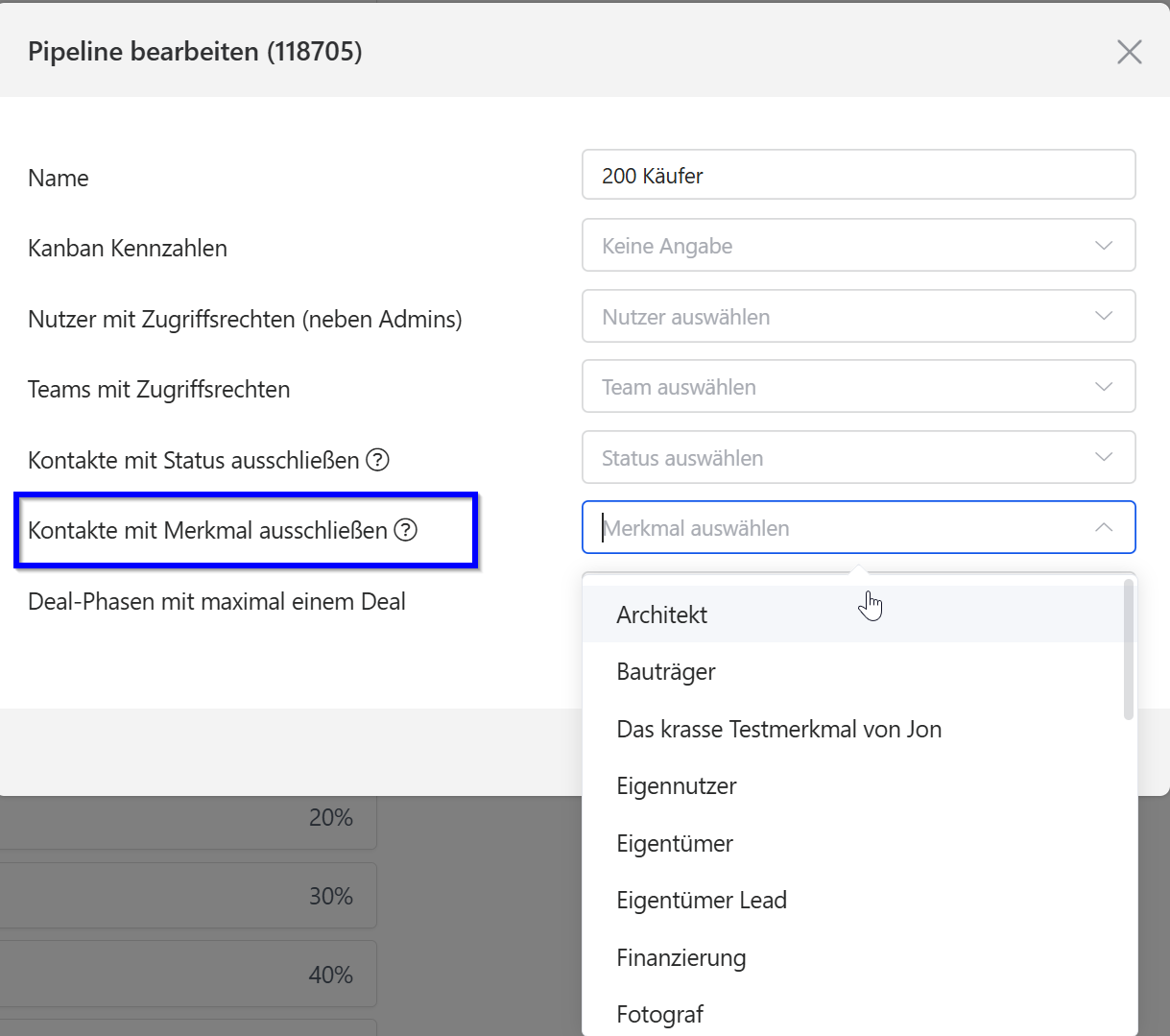Select Das krasse Testmerkmal von Jon

pos(778,730)
